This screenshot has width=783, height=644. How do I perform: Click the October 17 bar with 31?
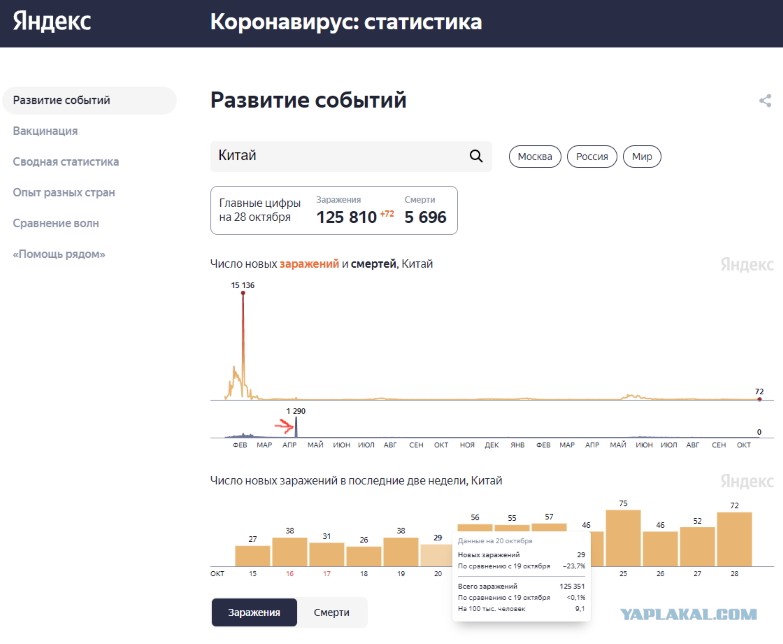click(327, 554)
